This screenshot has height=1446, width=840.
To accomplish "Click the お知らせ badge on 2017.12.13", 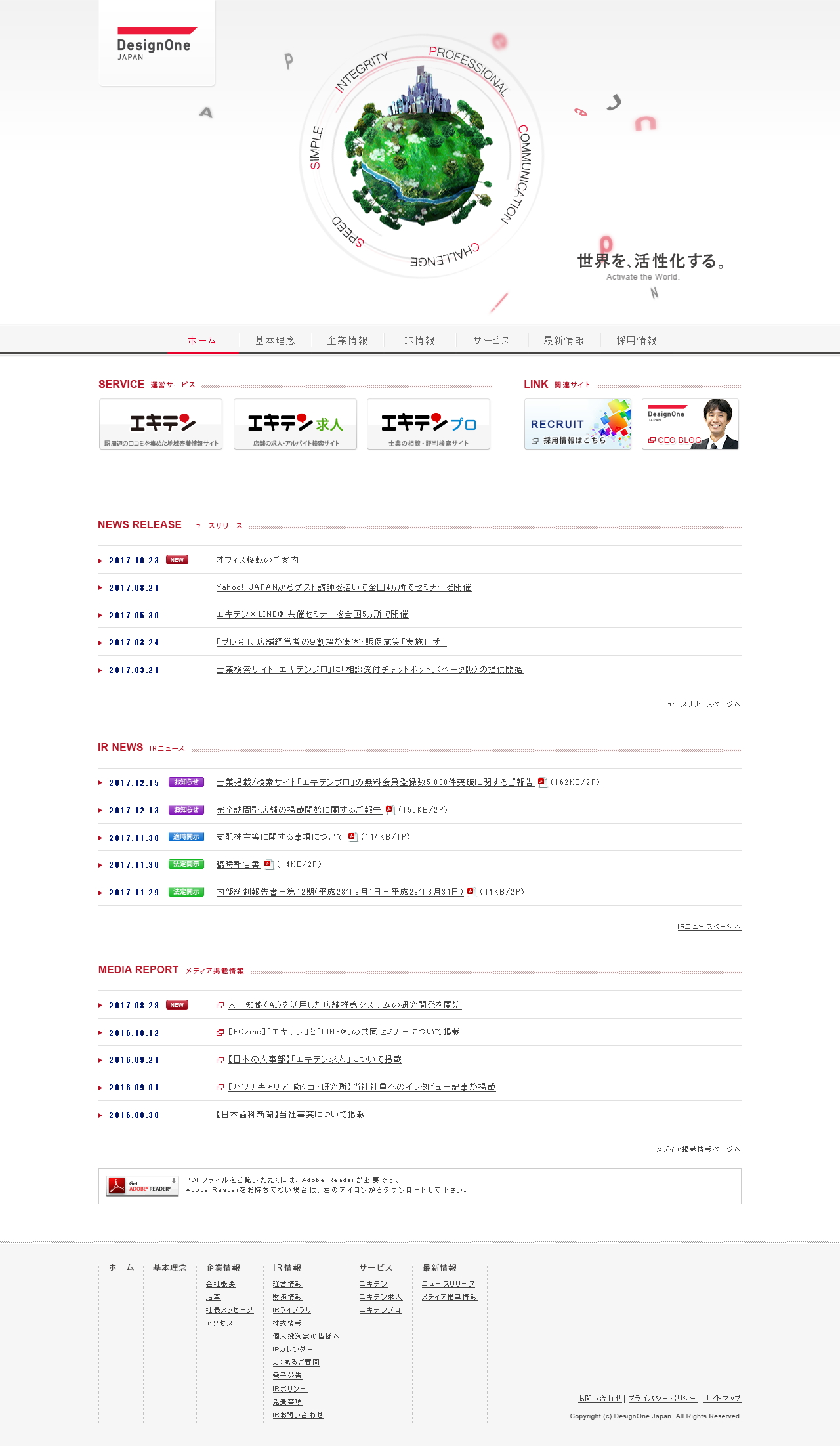I will 186,810.
